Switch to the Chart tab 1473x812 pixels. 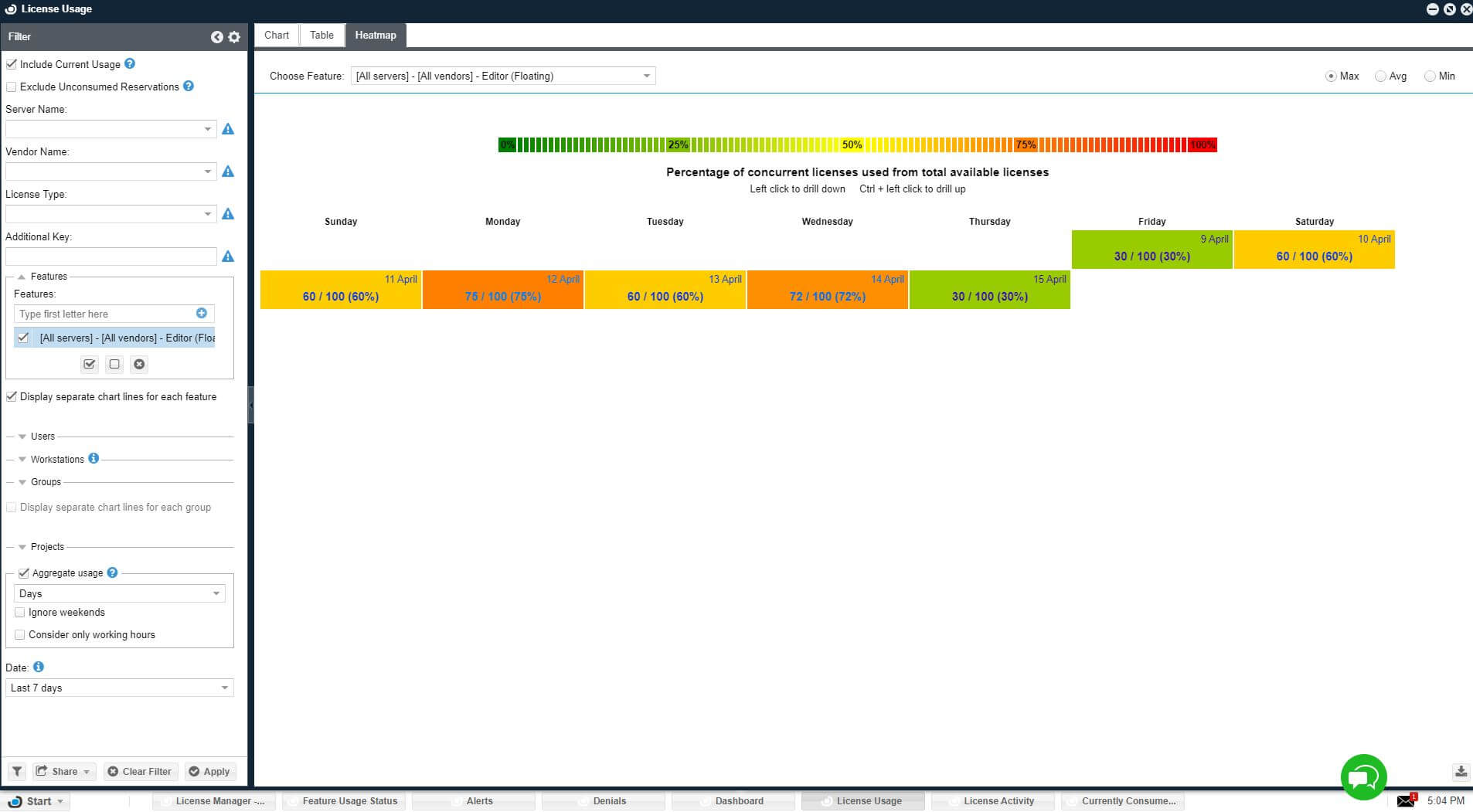point(276,36)
